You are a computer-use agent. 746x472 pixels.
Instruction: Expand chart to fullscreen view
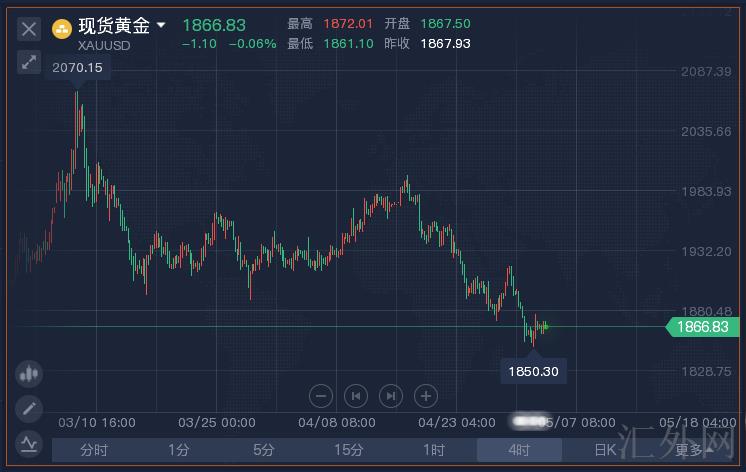click(29, 62)
